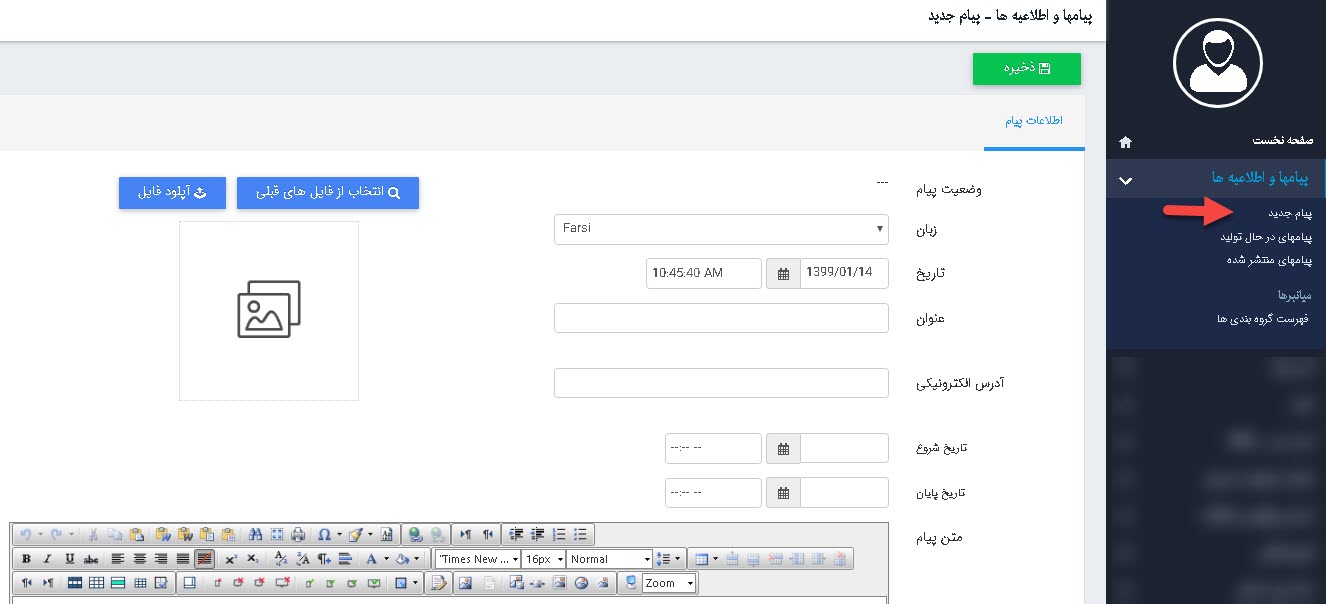Toggle center text alignment
Screen dimensions: 1326x604
pyautogui.click(x=139, y=559)
